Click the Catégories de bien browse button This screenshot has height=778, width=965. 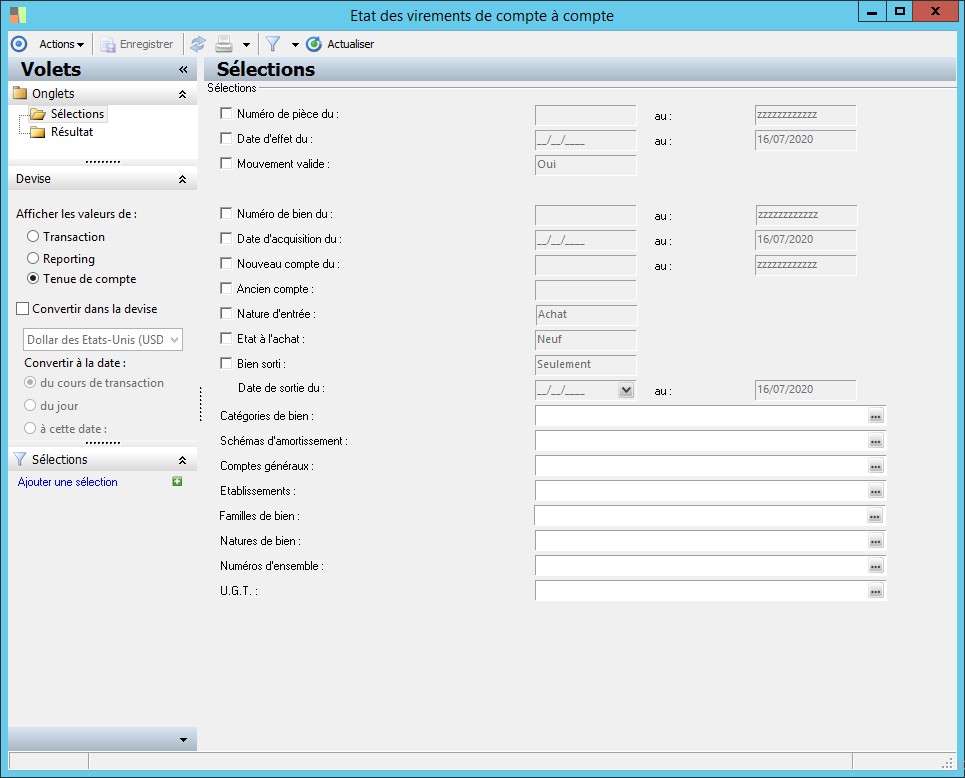(875, 417)
